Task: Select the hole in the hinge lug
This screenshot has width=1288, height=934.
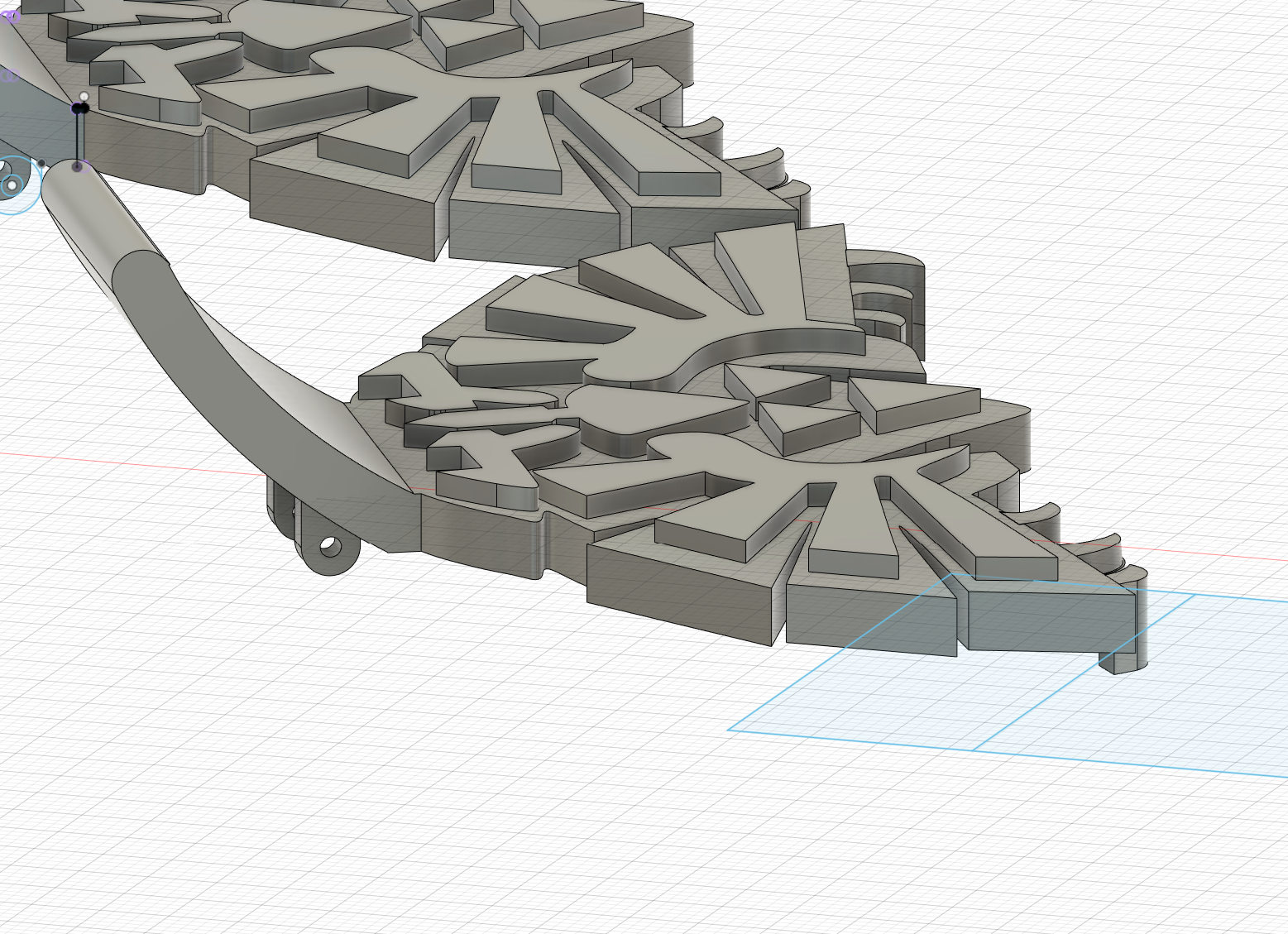Action: point(329,546)
